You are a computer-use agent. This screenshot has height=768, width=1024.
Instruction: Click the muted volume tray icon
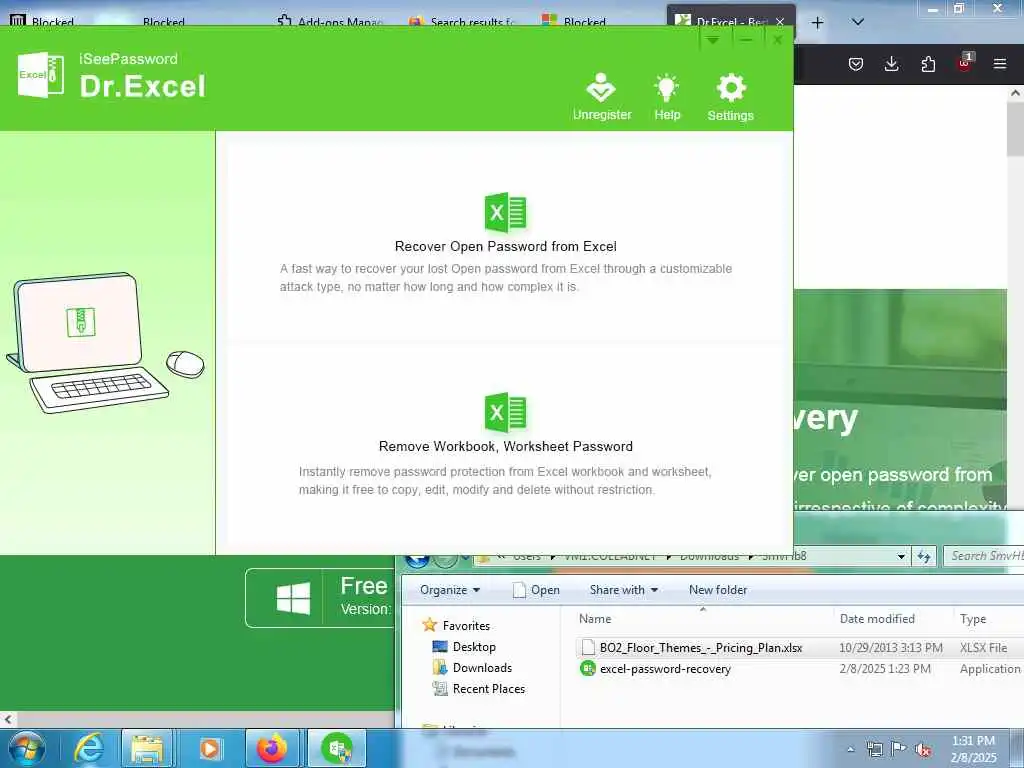[923, 749]
